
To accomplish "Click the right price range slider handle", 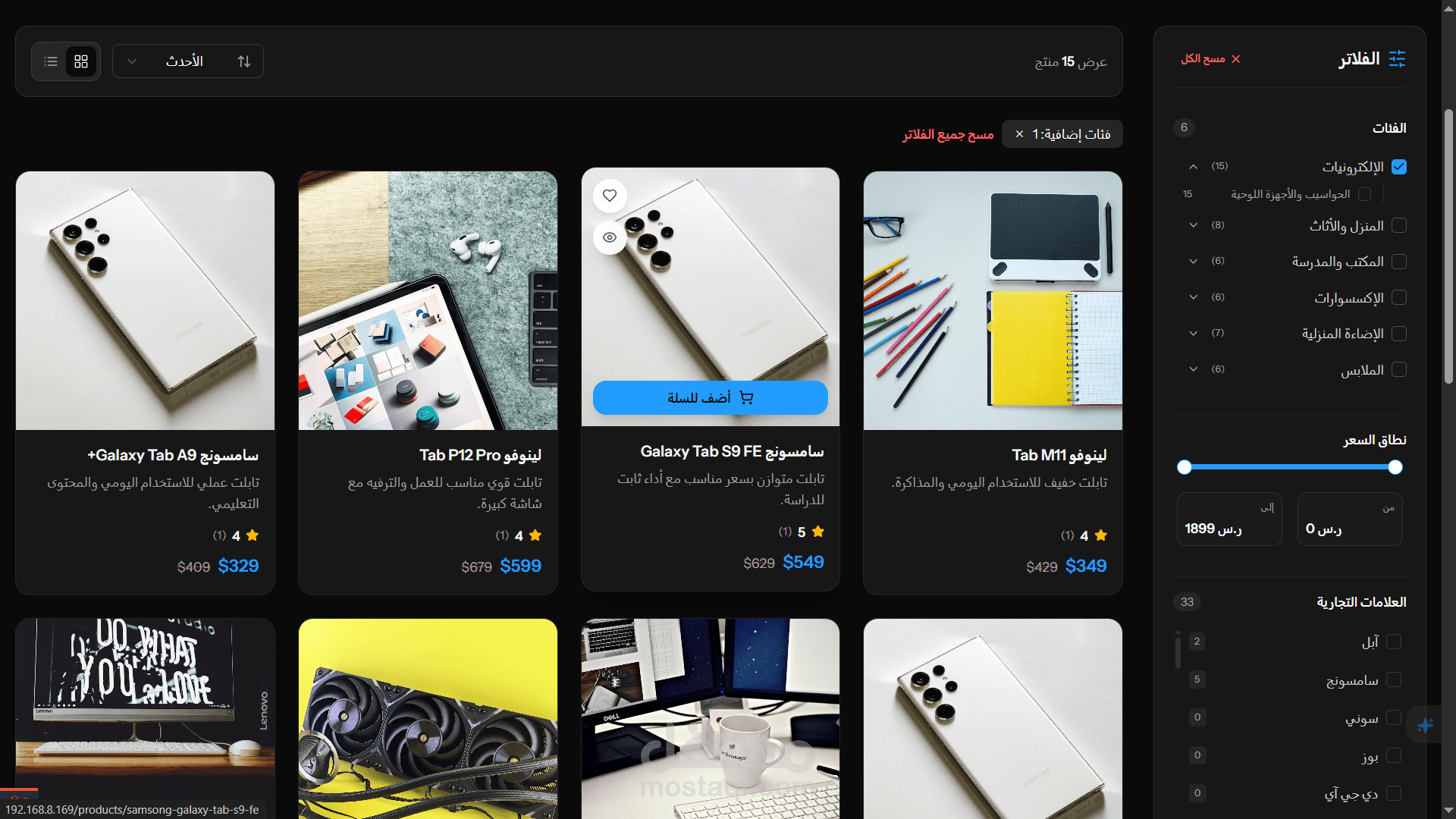I will click(1395, 467).
